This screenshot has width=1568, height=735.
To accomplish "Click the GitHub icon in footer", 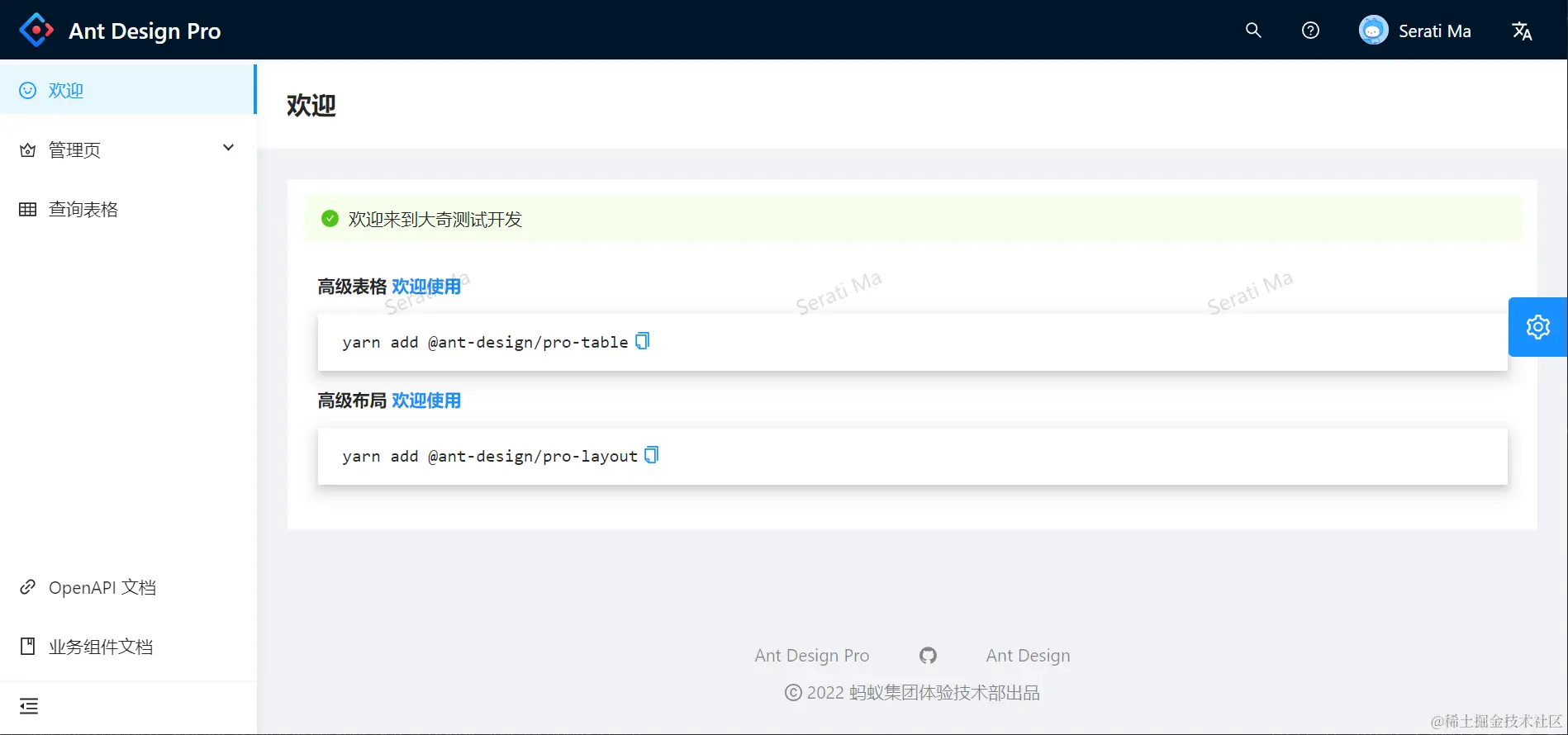I will pos(928,655).
